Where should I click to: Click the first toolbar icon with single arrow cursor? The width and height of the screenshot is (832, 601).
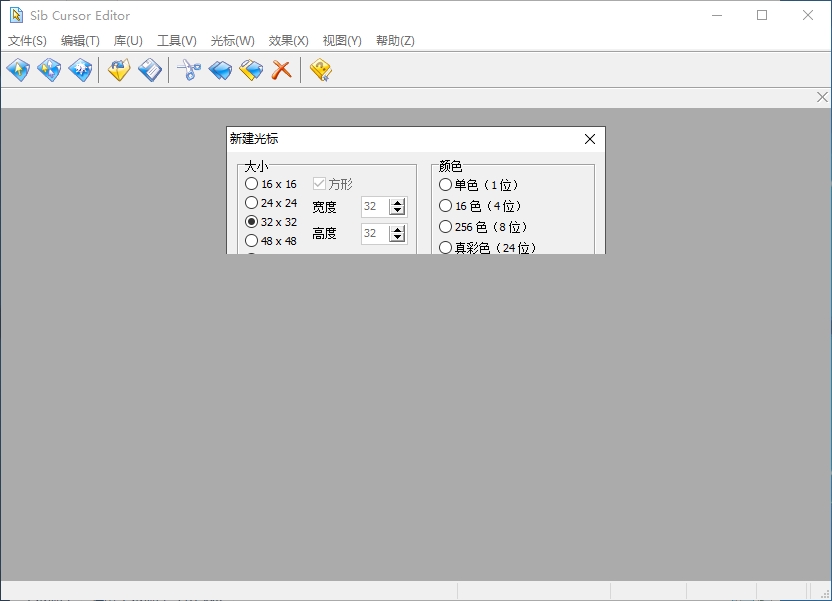click(x=19, y=70)
